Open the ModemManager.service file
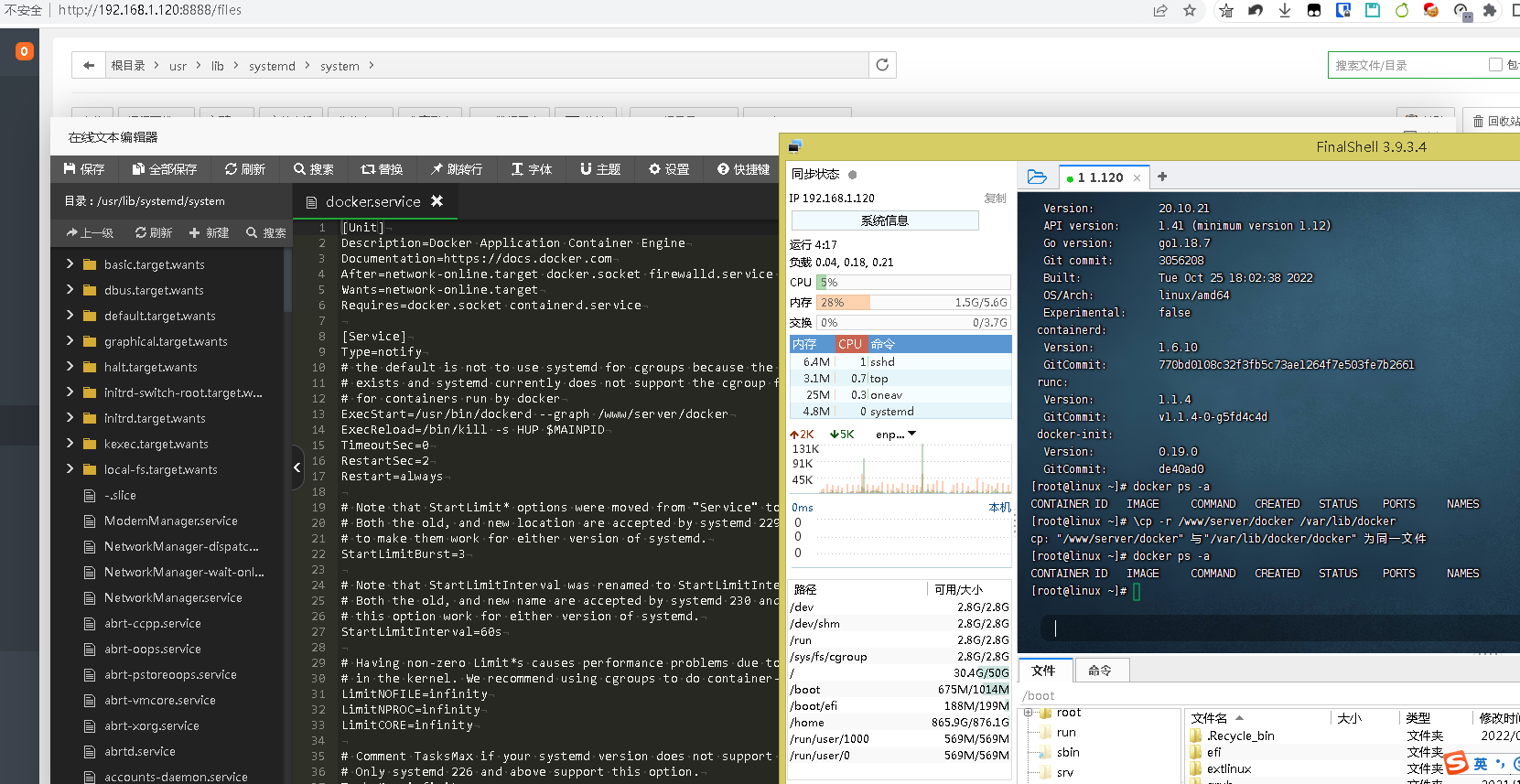1520x784 pixels. coord(170,521)
